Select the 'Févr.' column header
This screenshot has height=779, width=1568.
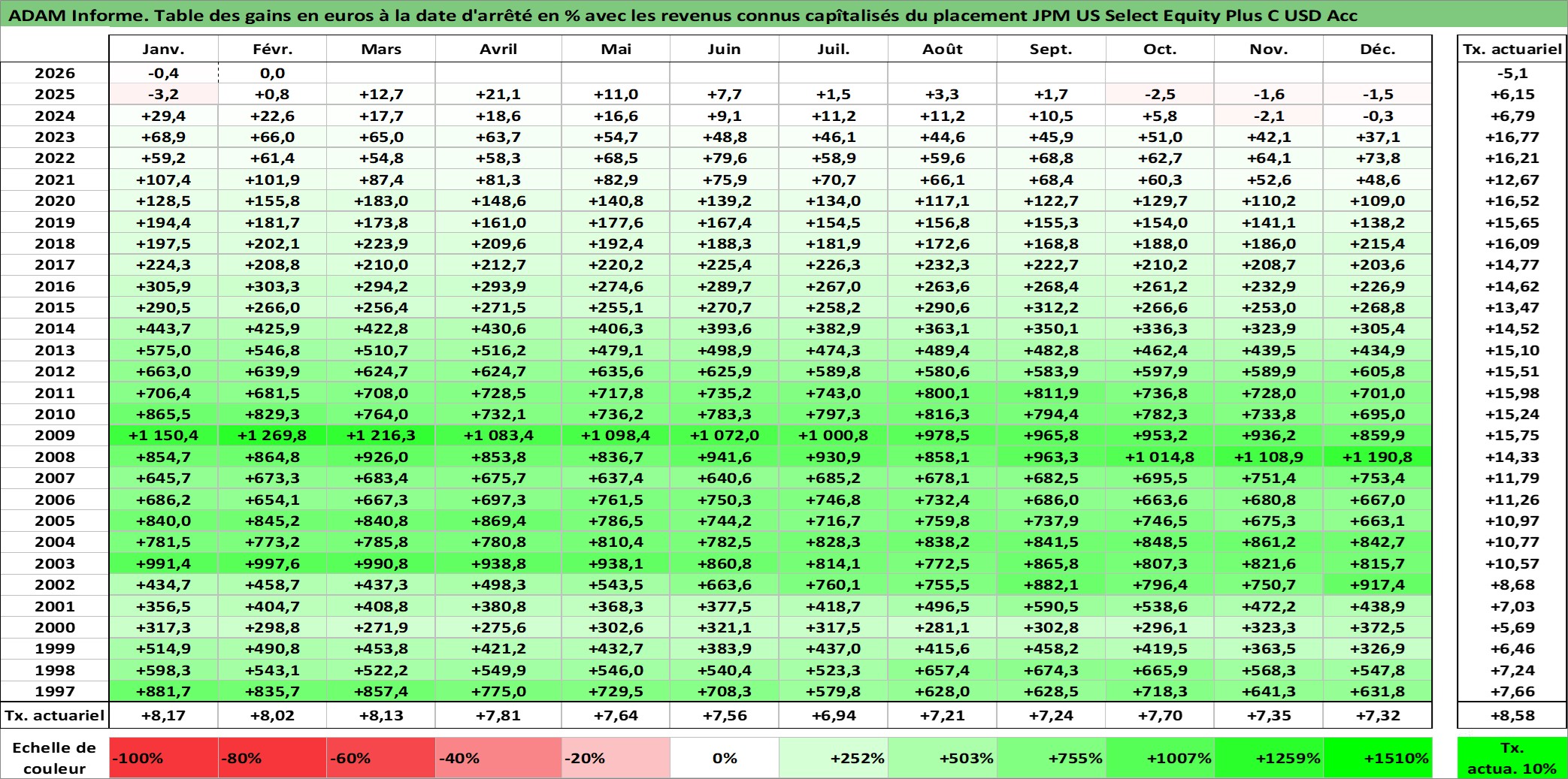point(272,49)
